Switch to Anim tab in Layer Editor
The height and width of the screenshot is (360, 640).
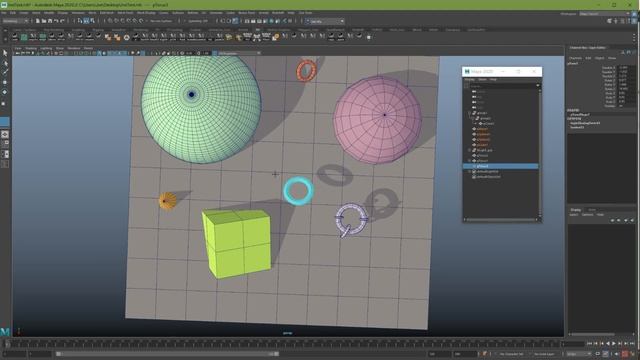click(591, 210)
